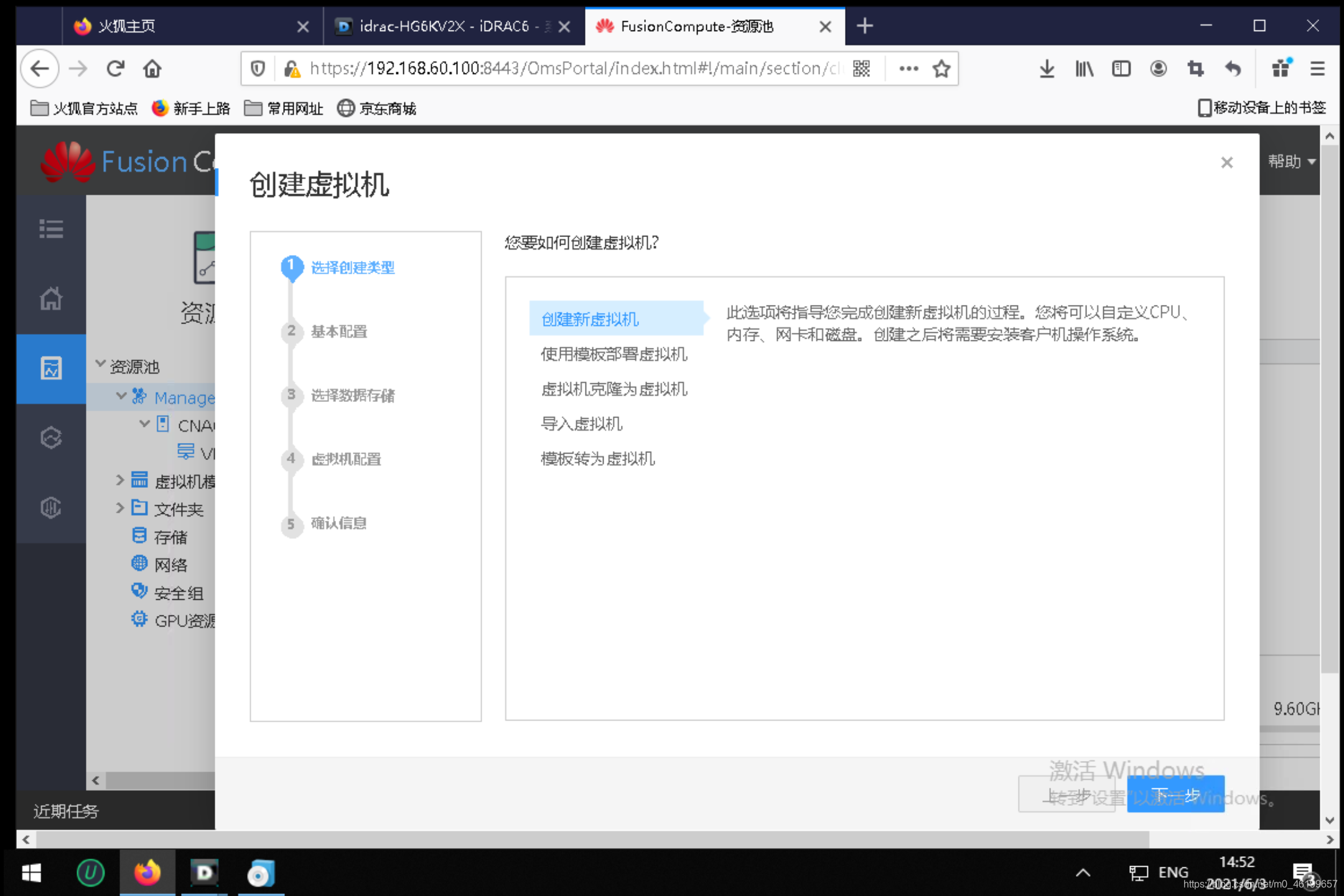Image resolution: width=1344 pixels, height=896 pixels.
Task: Open the library bookshelf icon
Action: pyautogui.click(x=1084, y=68)
